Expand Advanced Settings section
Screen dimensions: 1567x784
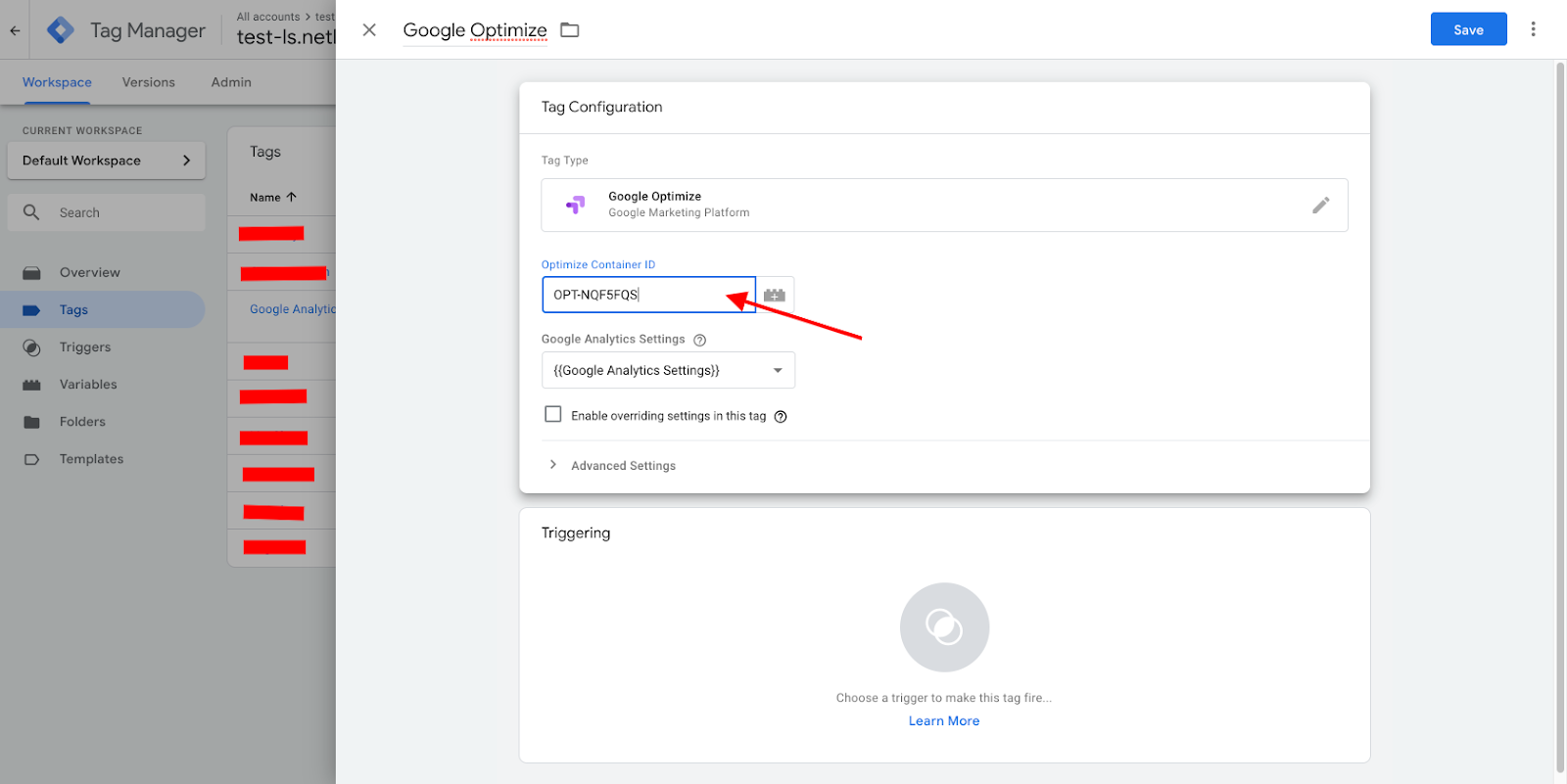click(612, 466)
